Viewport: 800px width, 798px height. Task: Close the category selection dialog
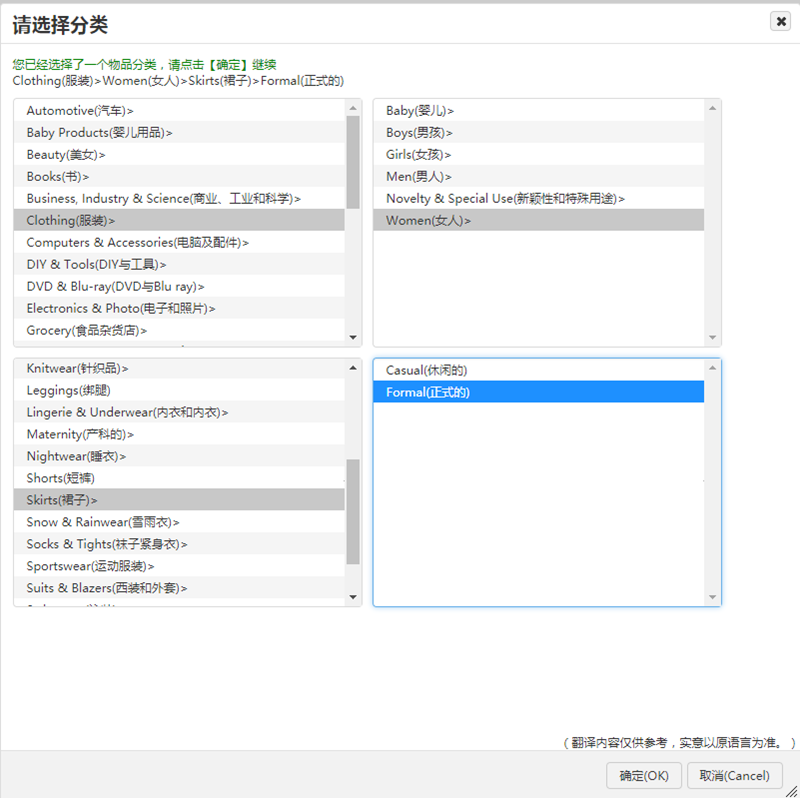click(x=779, y=21)
